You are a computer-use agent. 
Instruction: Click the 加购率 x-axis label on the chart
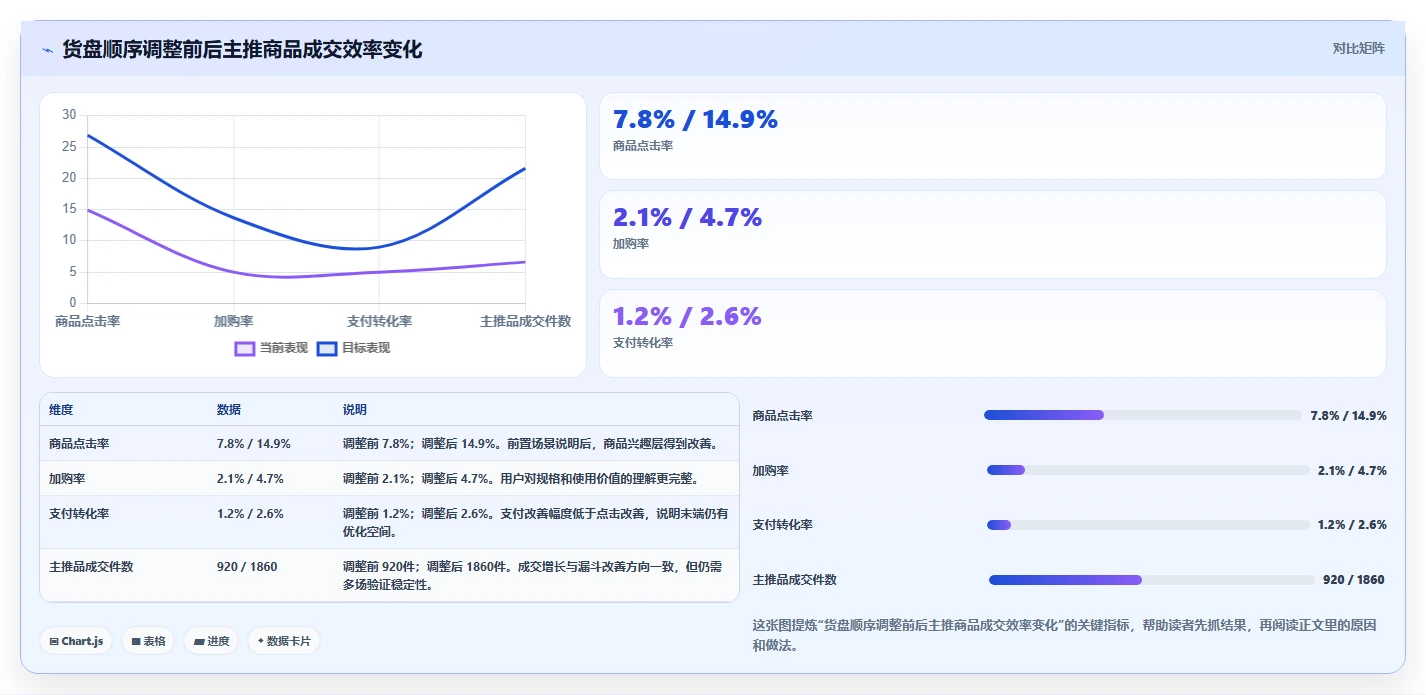tap(233, 321)
